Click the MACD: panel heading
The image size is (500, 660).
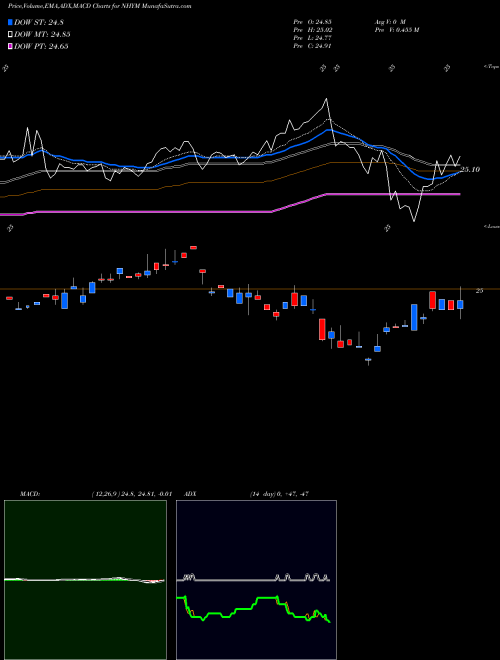tap(30, 494)
